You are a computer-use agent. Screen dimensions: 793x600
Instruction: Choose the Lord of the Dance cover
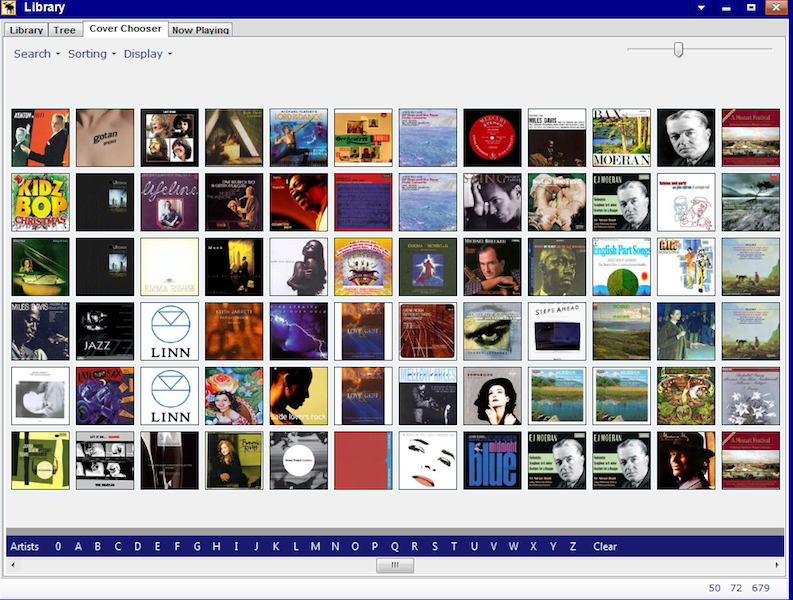(x=298, y=138)
